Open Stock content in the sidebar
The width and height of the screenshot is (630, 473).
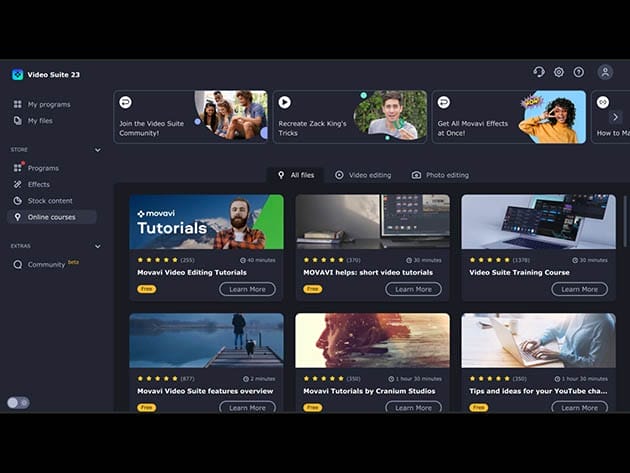49,200
